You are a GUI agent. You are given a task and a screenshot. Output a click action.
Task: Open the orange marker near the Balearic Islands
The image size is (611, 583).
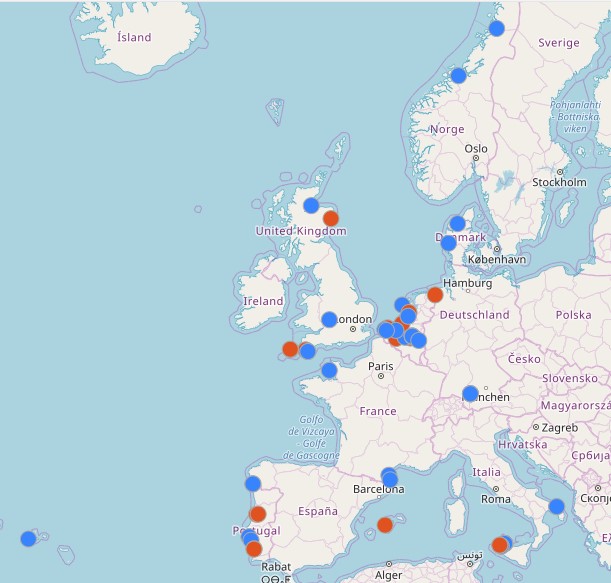385,525
